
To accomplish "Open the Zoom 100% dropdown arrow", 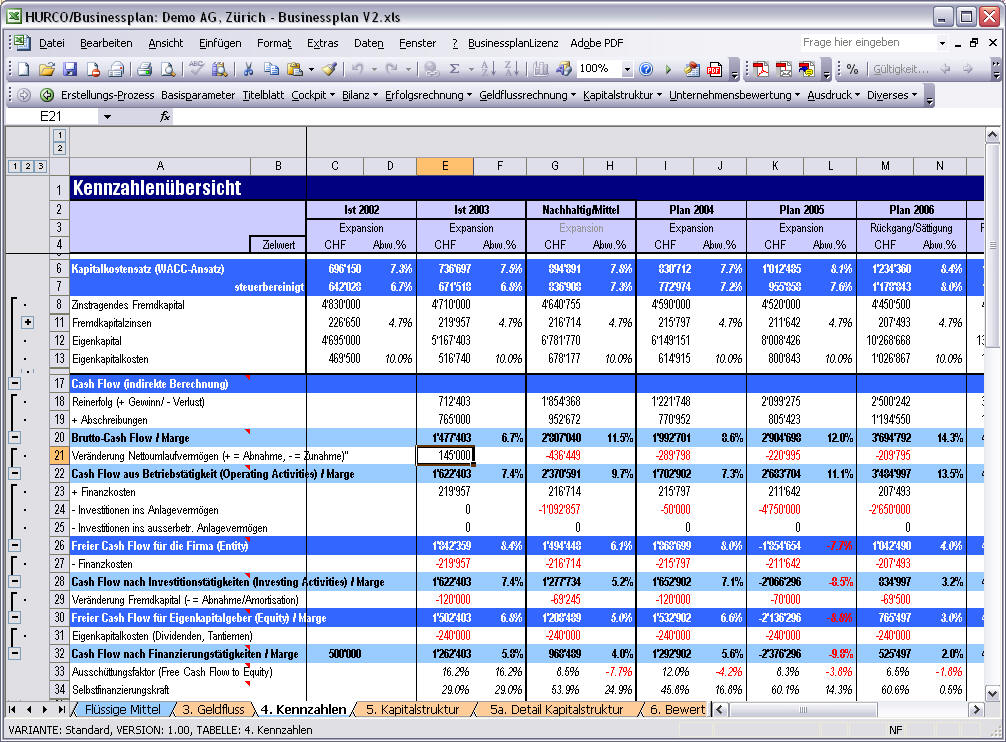I will [627, 69].
